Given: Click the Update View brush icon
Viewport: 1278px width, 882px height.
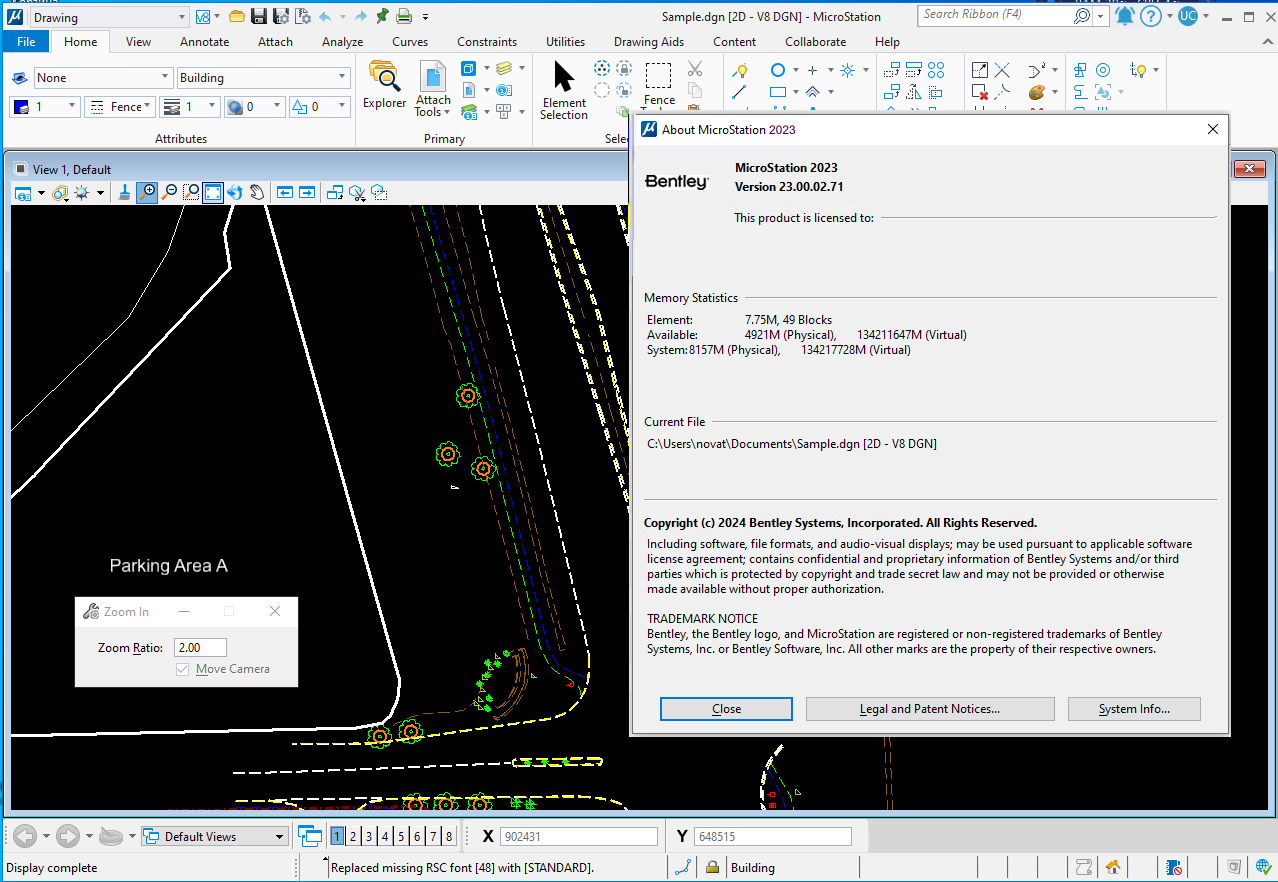Looking at the screenshot, I should [x=125, y=193].
